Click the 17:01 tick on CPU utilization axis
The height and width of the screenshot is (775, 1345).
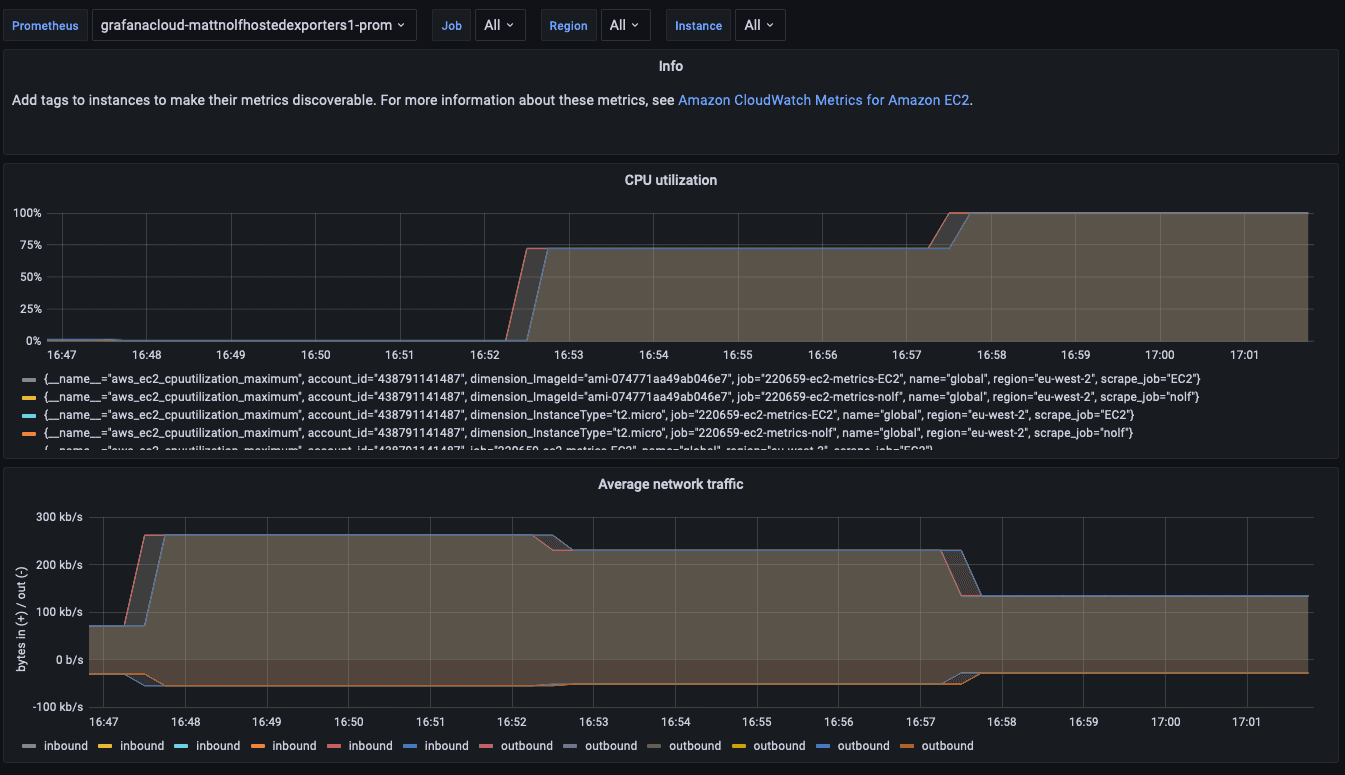point(1245,355)
